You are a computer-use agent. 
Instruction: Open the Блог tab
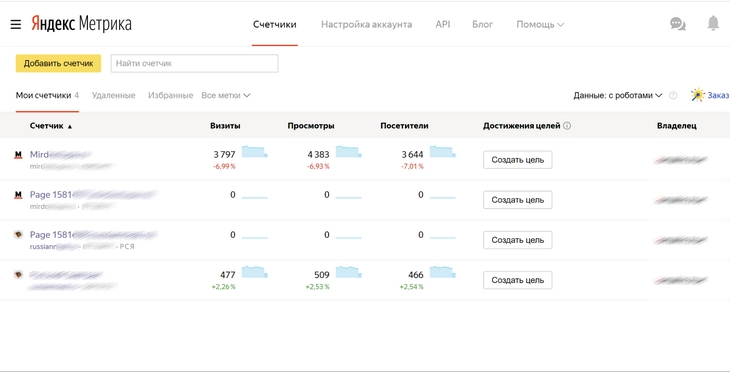tap(482, 25)
